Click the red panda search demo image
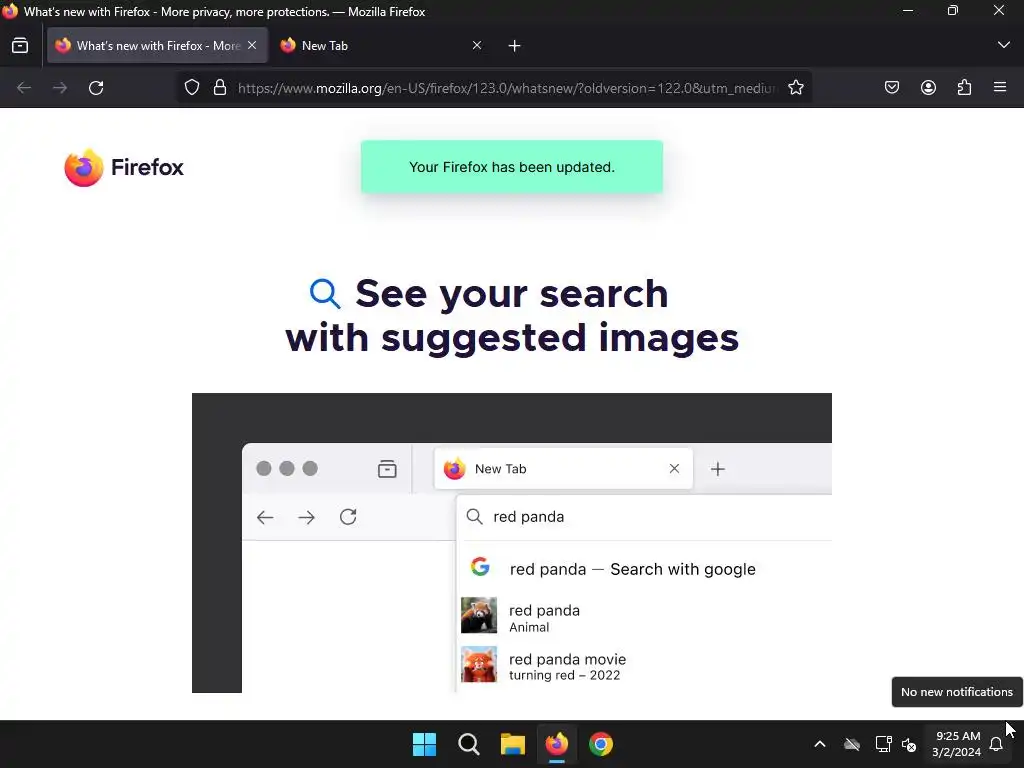1024x768 pixels. click(x=512, y=543)
